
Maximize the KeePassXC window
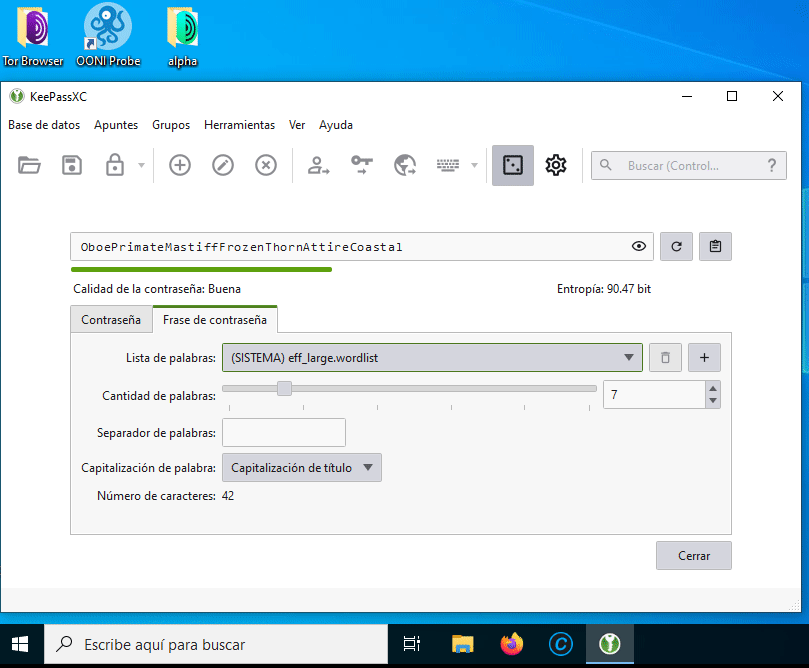pos(732,96)
